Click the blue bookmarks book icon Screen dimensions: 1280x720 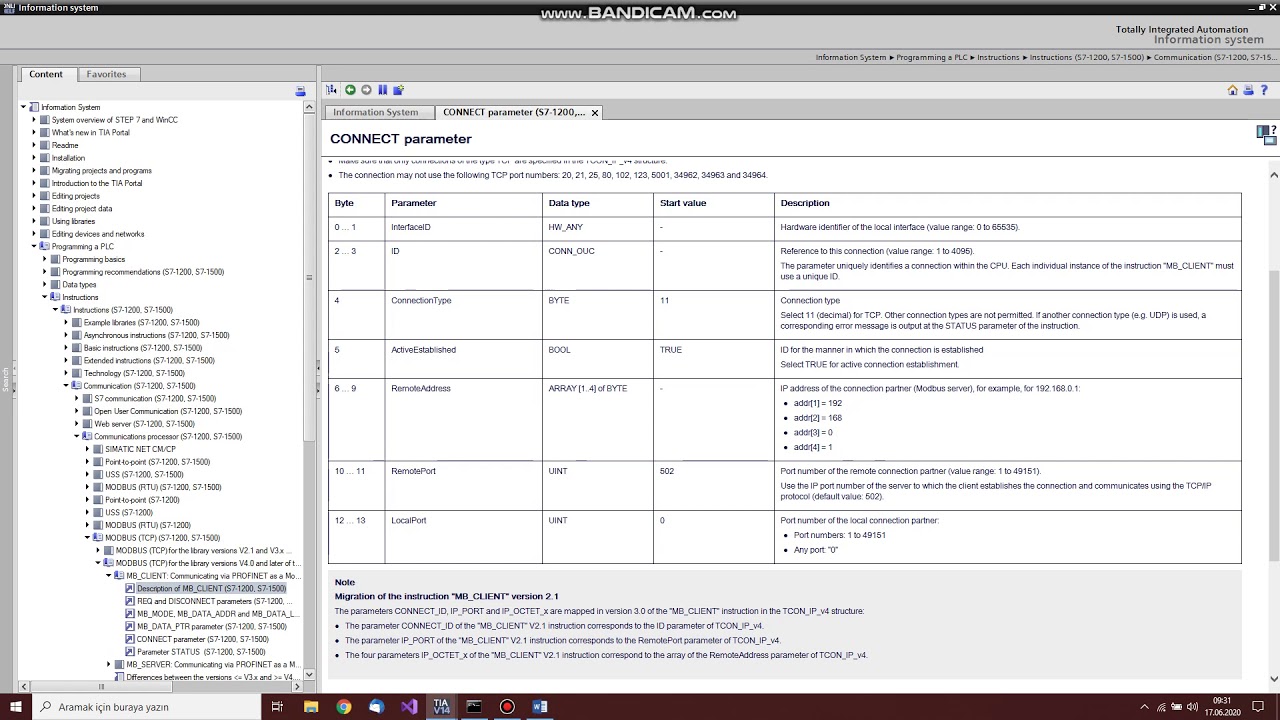point(382,90)
